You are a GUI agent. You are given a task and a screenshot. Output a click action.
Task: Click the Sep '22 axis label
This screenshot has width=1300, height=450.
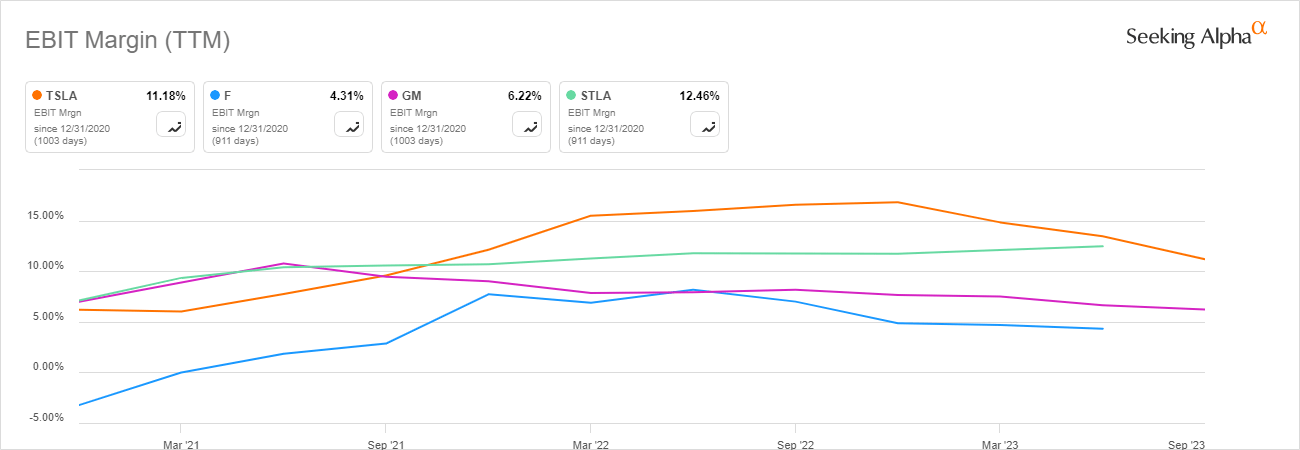point(794,442)
